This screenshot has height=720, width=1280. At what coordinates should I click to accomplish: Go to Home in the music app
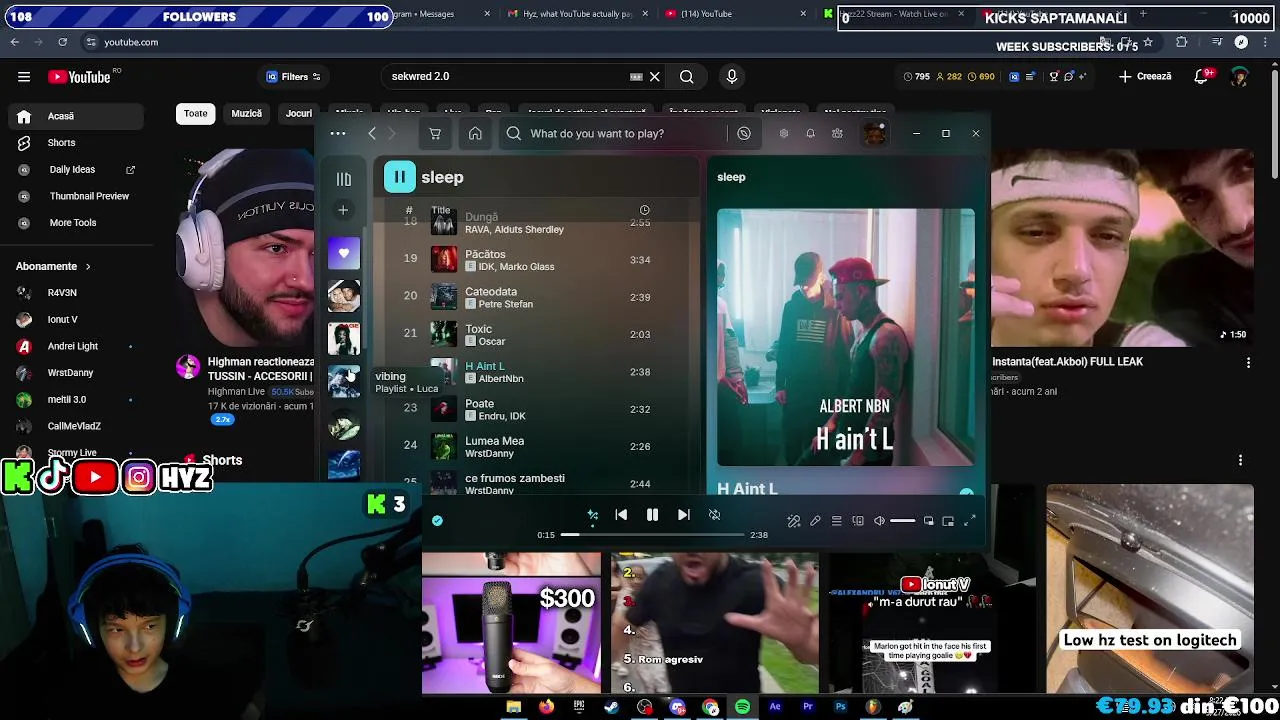coord(475,133)
